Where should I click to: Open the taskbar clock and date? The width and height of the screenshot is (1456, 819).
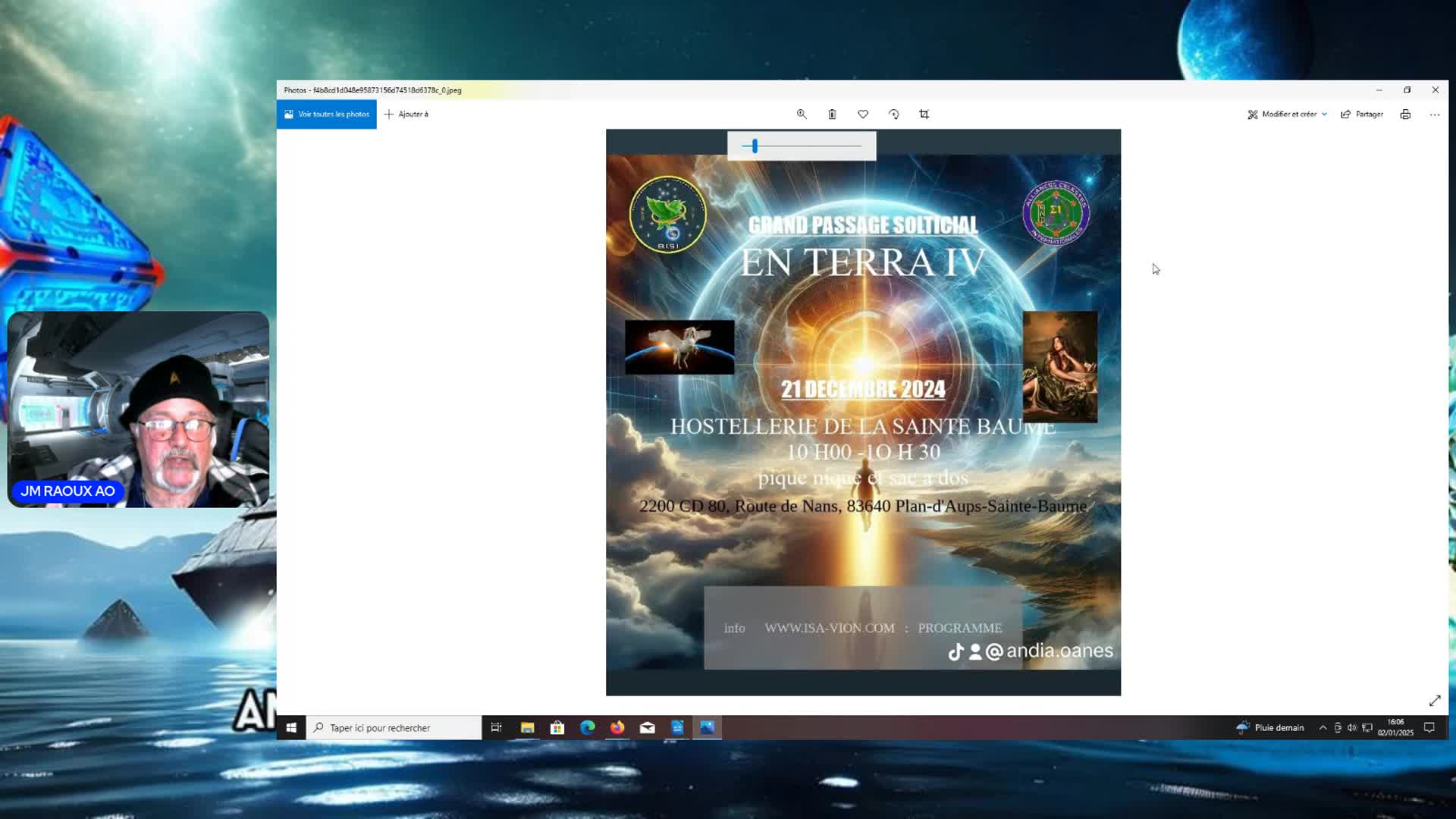tap(1395, 727)
